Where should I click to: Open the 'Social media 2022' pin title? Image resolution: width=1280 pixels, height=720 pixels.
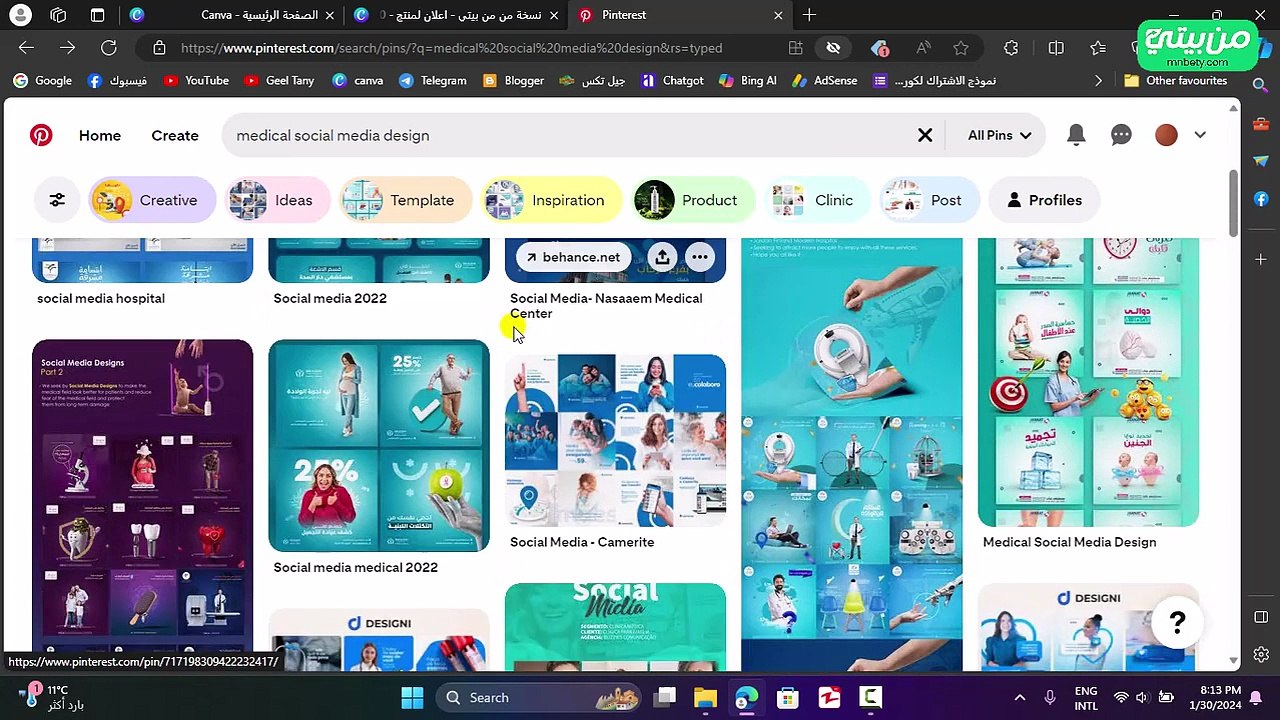tap(330, 298)
